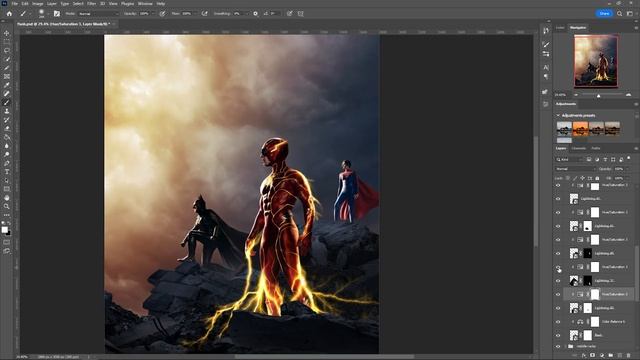Image resolution: width=640 pixels, height=360 pixels.
Task: Toggle Quick Mask mode icon
Action: click(x=7, y=242)
